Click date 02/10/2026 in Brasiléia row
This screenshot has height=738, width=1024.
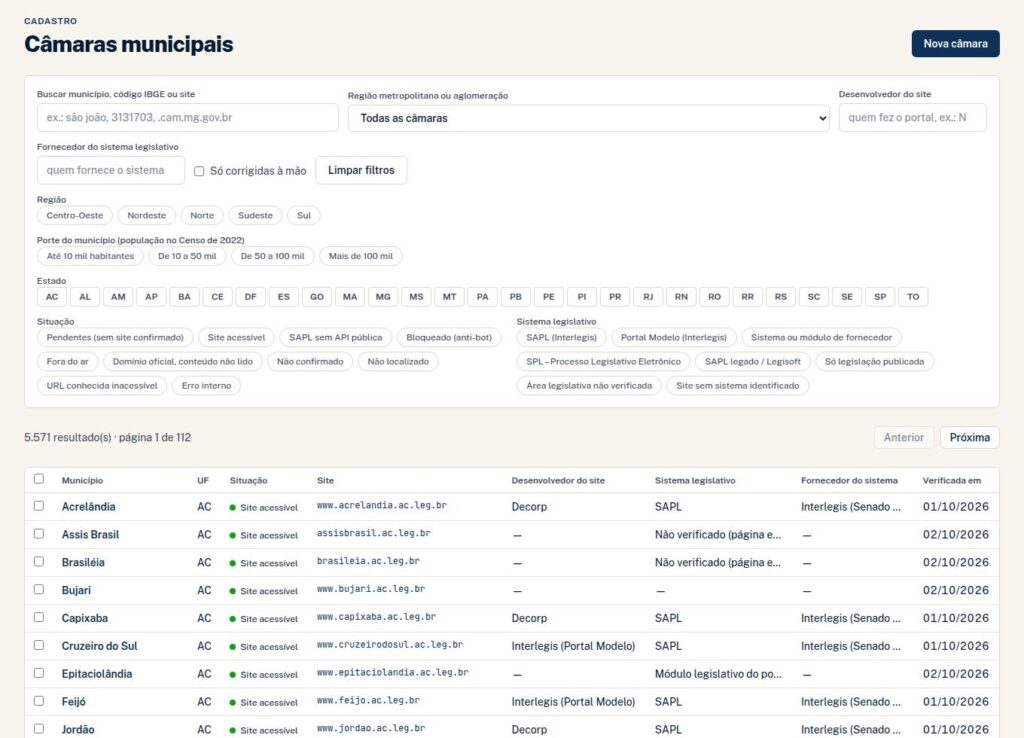pyautogui.click(x=955, y=562)
